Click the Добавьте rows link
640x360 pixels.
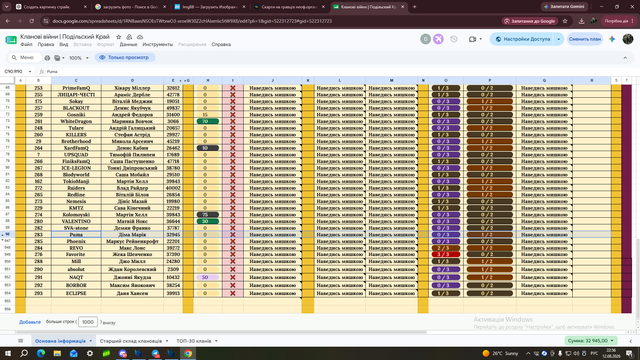pyautogui.click(x=30, y=322)
